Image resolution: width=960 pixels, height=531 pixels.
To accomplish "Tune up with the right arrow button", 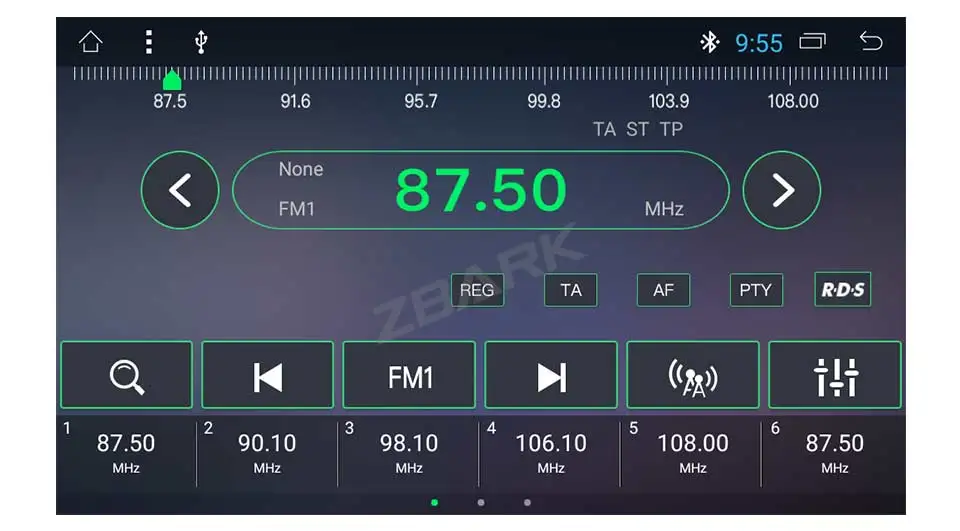I will pyautogui.click(x=782, y=190).
